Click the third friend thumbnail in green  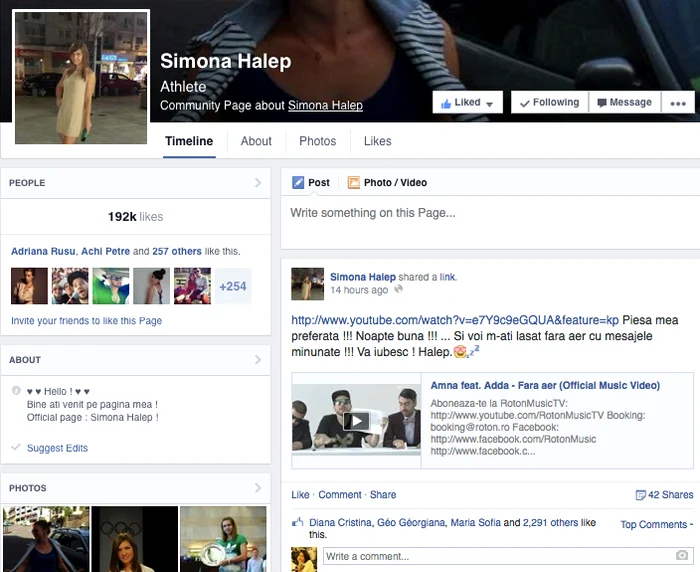click(111, 286)
